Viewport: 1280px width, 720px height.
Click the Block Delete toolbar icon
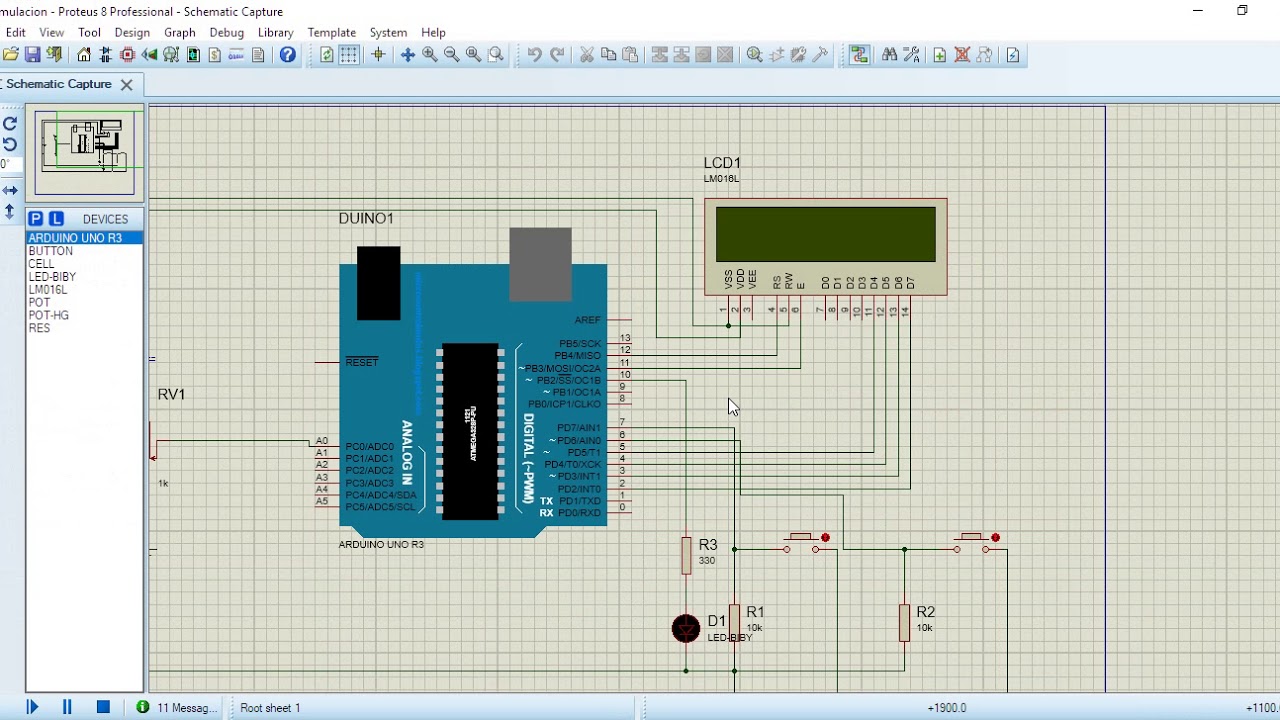[725, 55]
